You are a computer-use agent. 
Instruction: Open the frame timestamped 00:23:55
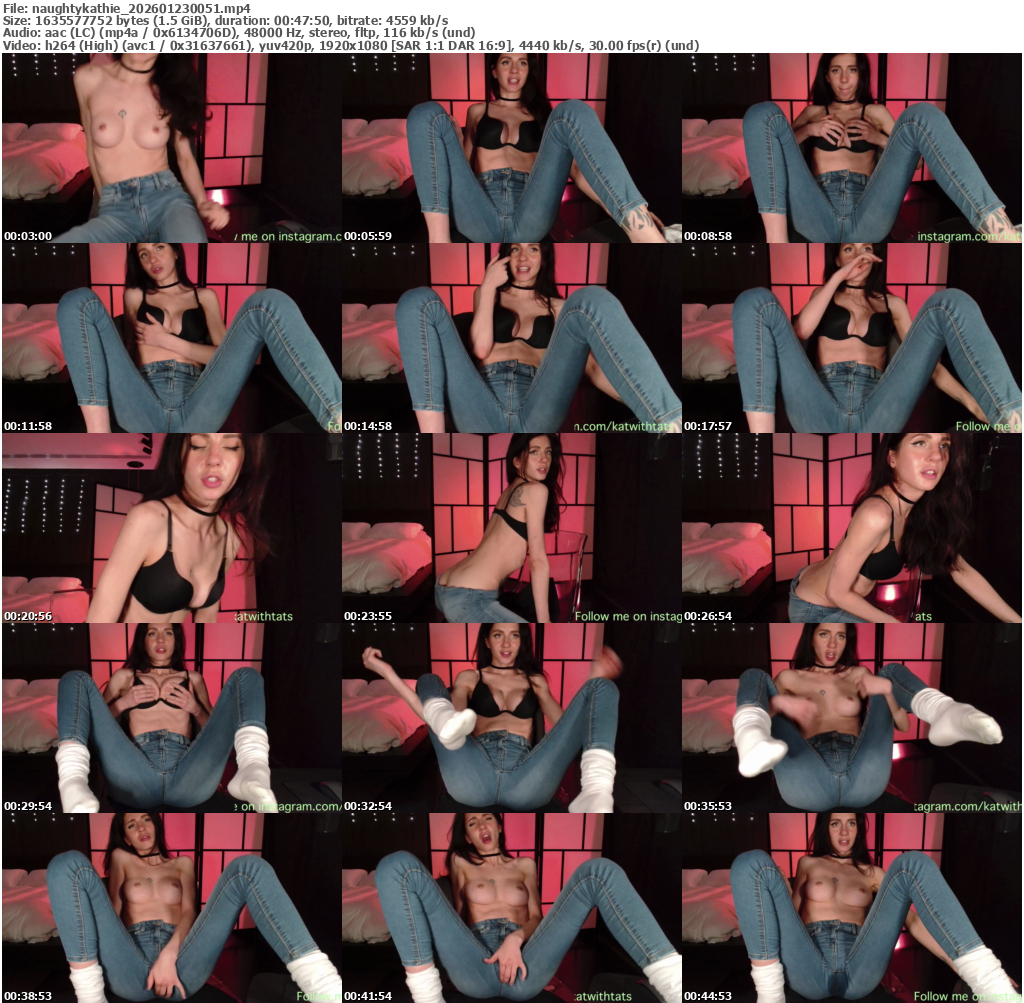coord(511,528)
